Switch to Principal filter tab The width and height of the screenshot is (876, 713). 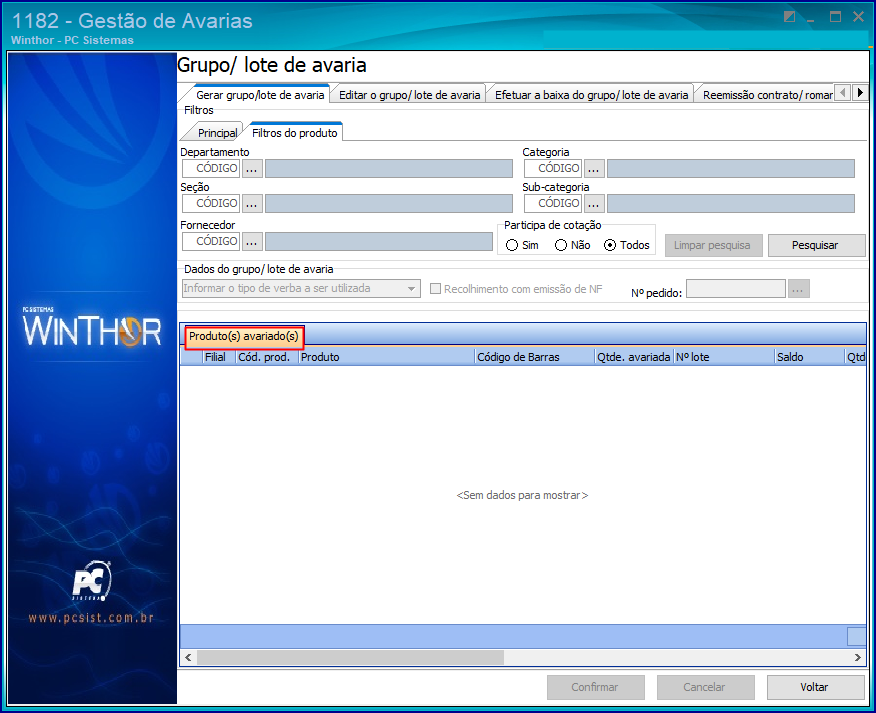click(217, 133)
